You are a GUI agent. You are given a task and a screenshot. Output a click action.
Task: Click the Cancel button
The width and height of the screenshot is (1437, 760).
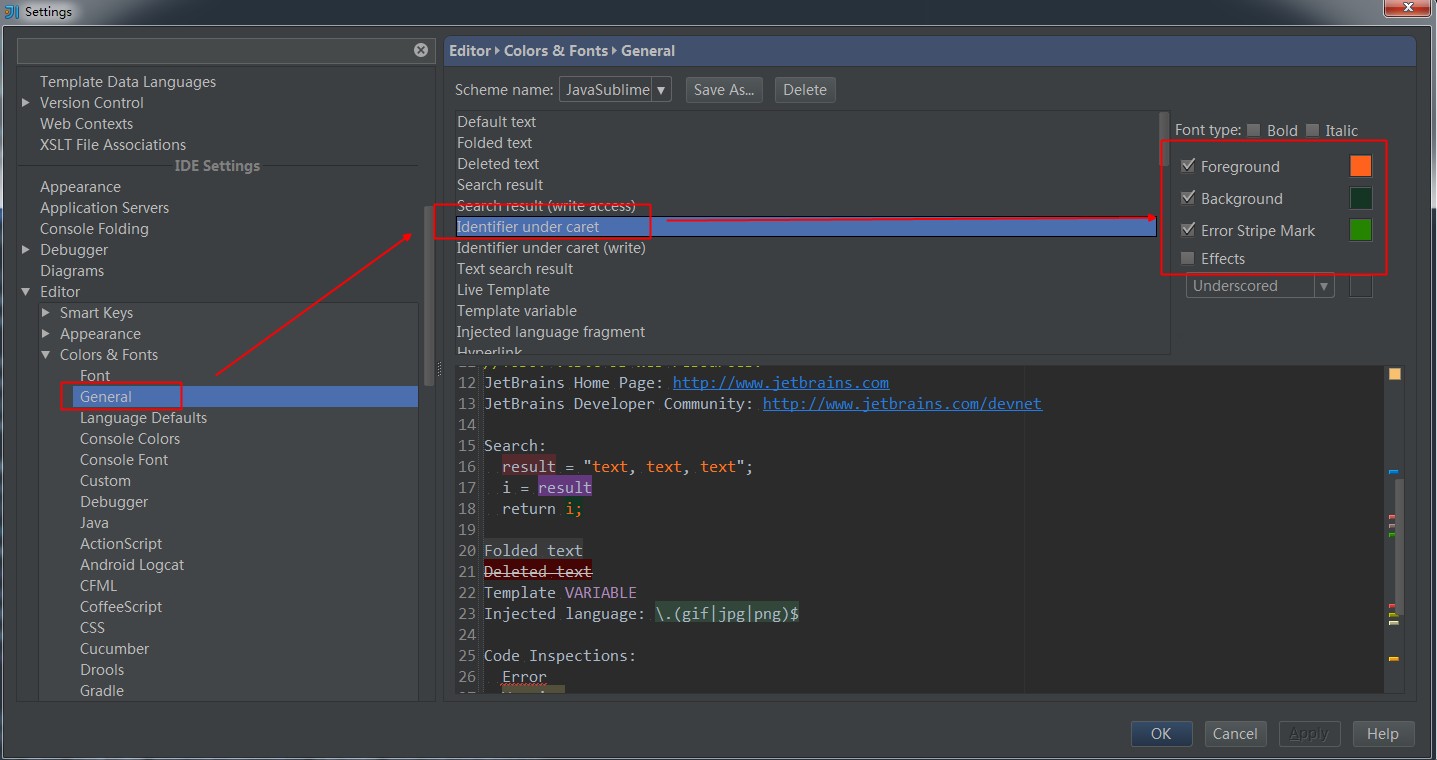(x=1235, y=733)
